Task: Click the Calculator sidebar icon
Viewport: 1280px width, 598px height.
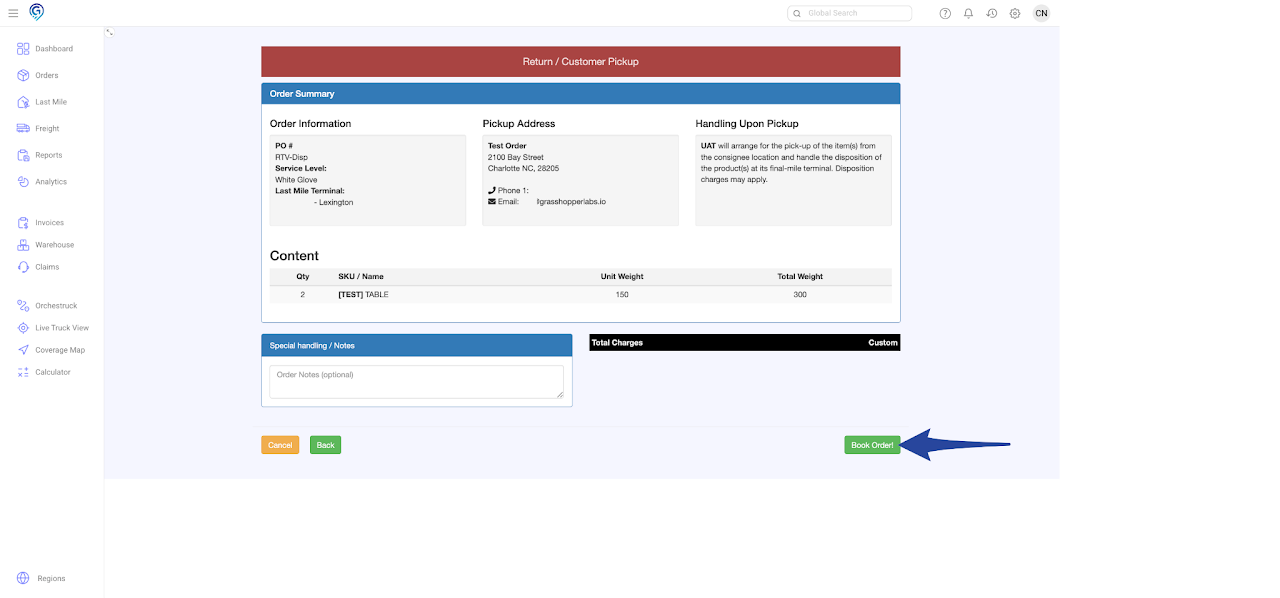Action: coord(24,372)
